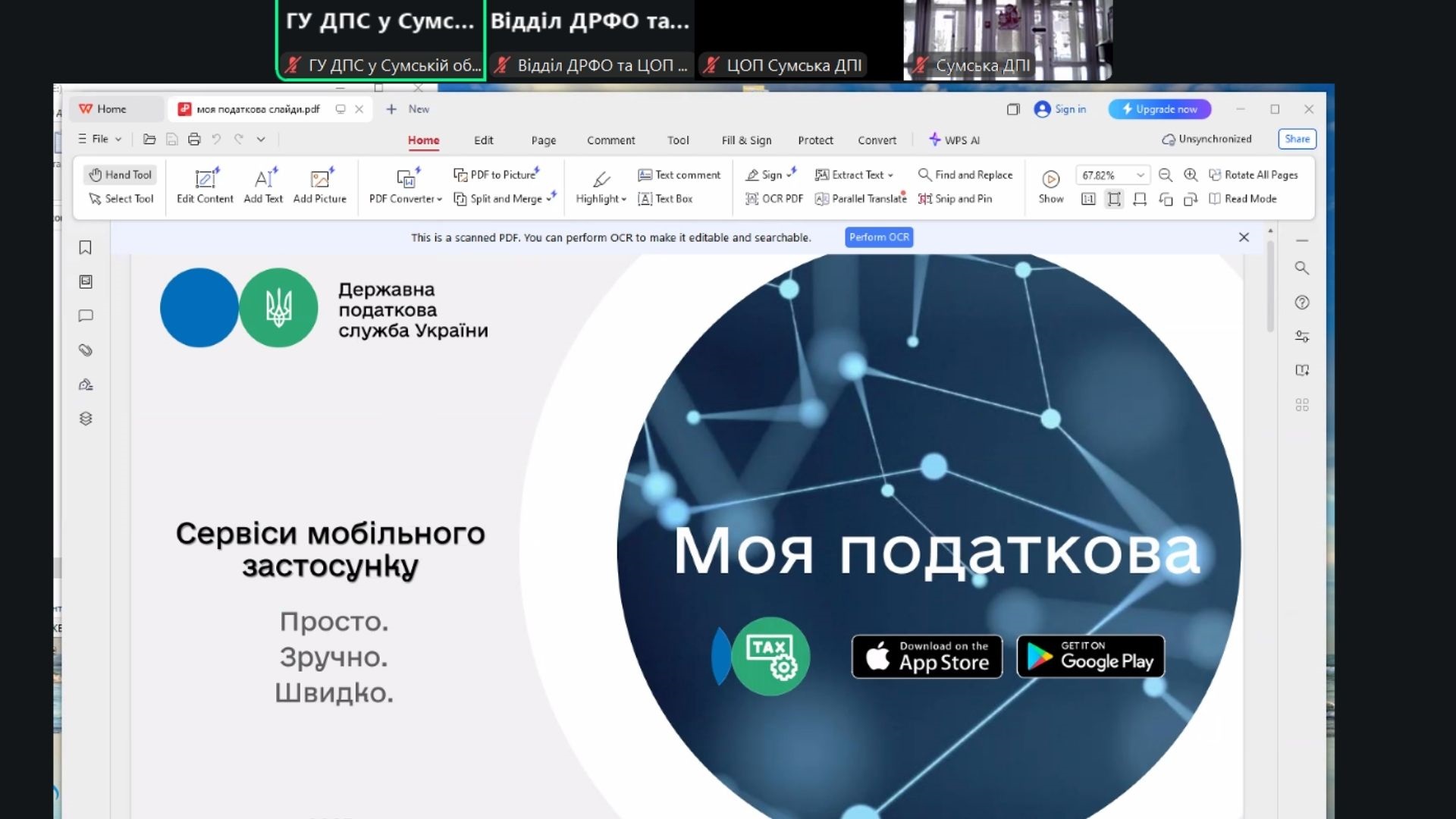Viewport: 1456px width, 819px height.
Task: Open the bookmark panel in left sidebar
Action: [86, 248]
